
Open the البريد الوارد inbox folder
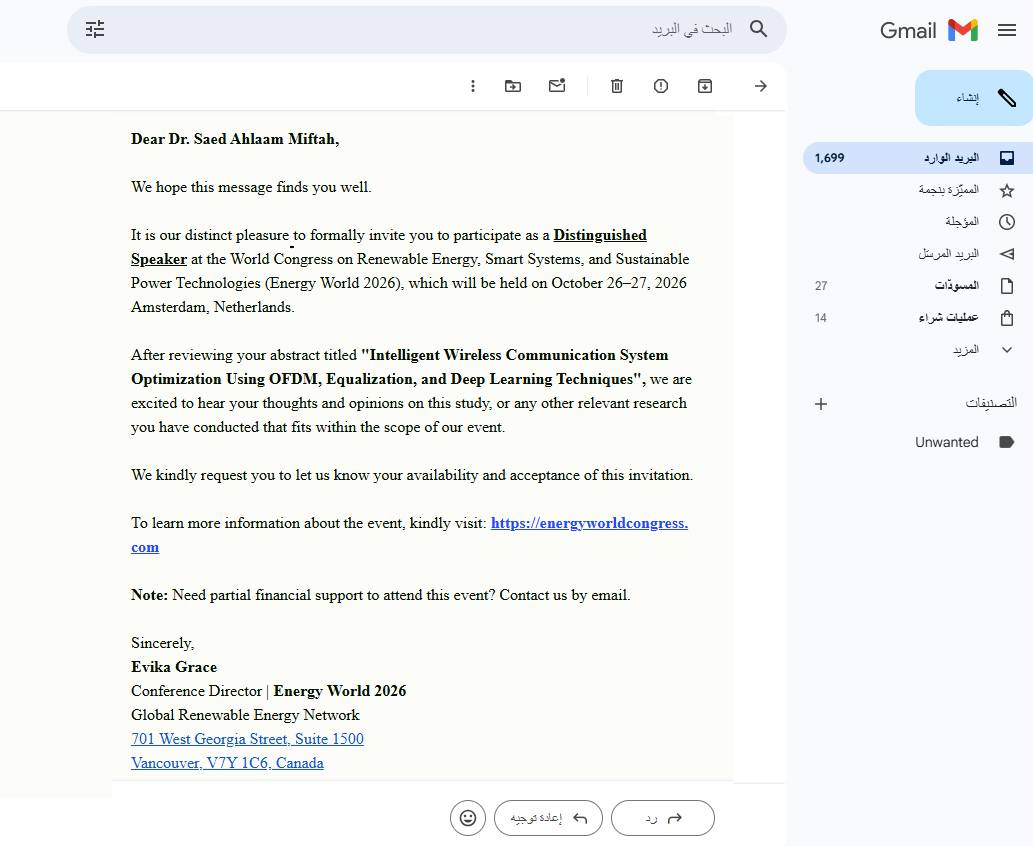click(950, 158)
